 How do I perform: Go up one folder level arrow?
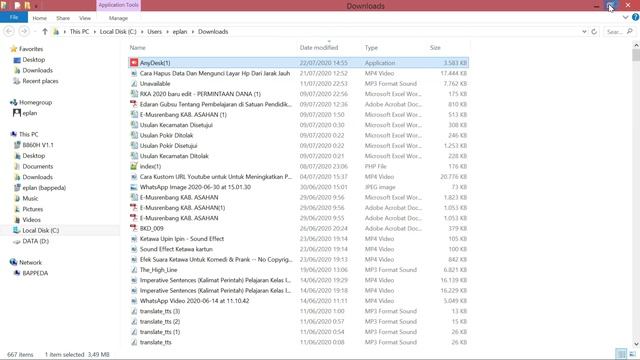tap(45, 31)
